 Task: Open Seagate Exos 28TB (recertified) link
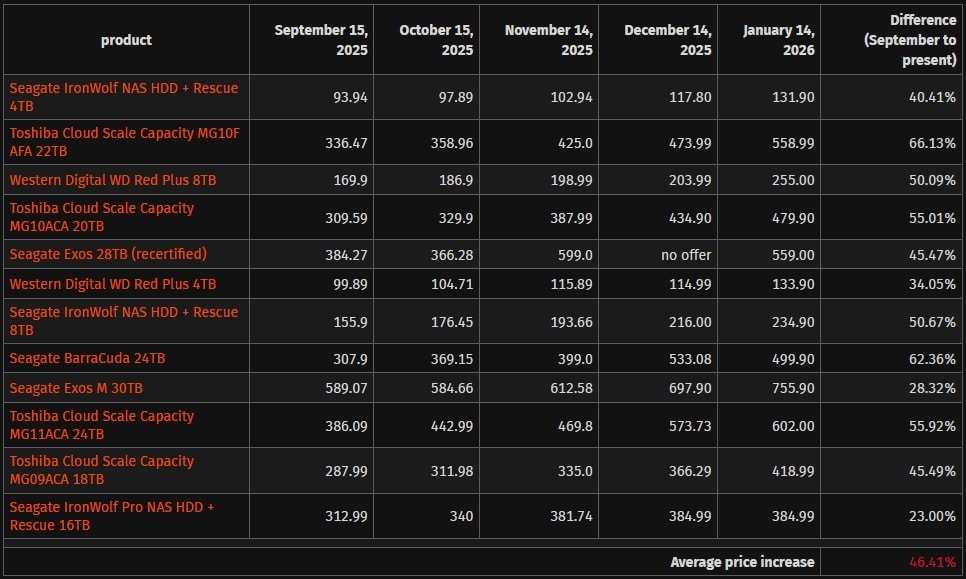tap(108, 254)
